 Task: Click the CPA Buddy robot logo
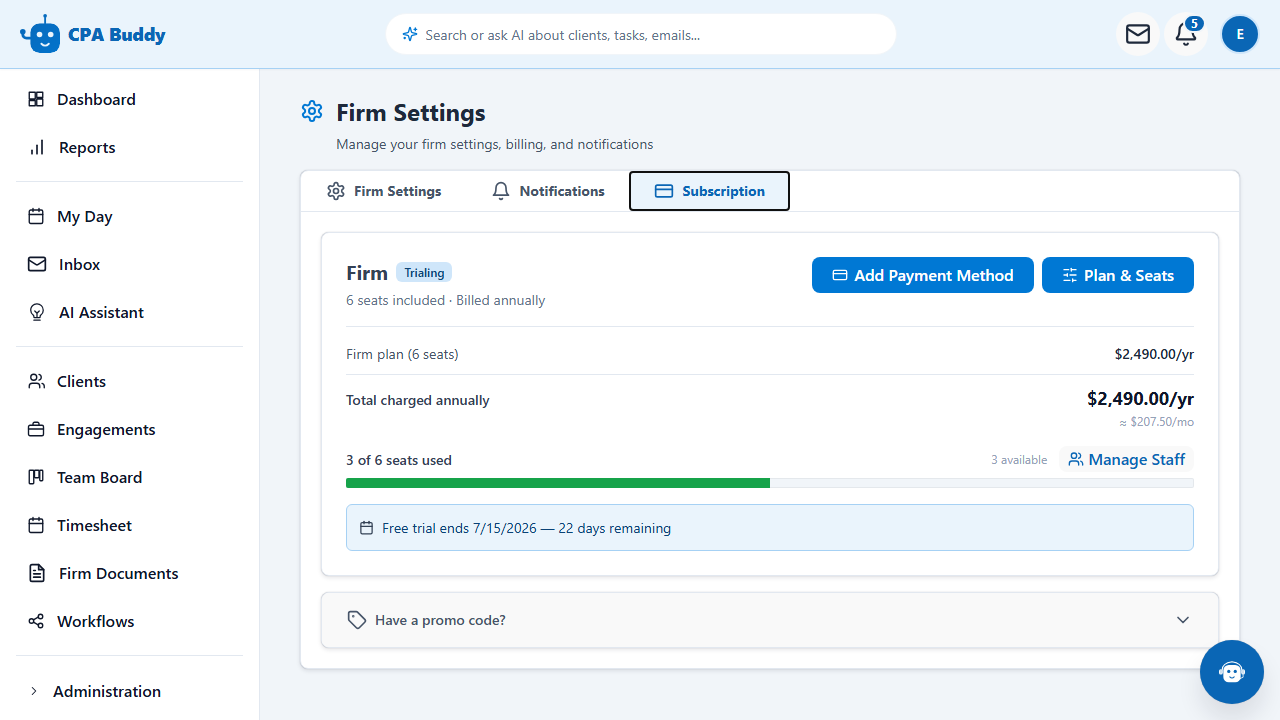[x=40, y=34]
